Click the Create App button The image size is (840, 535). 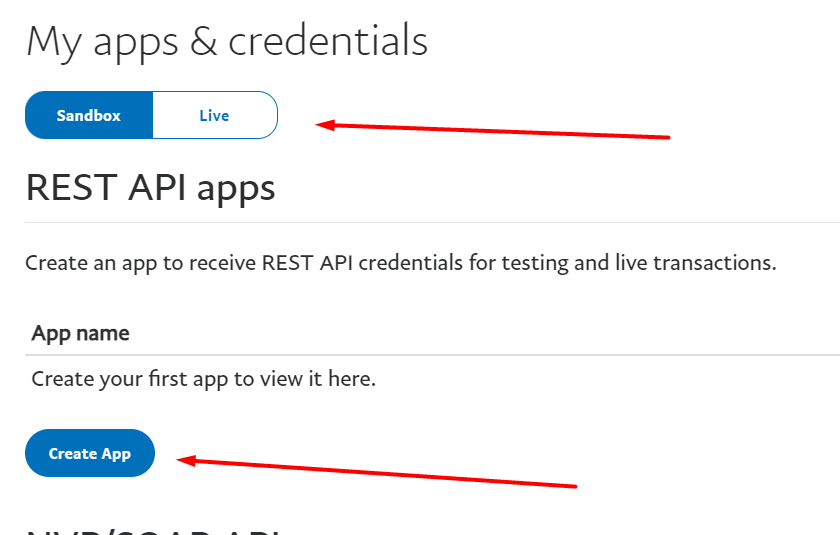click(x=90, y=453)
